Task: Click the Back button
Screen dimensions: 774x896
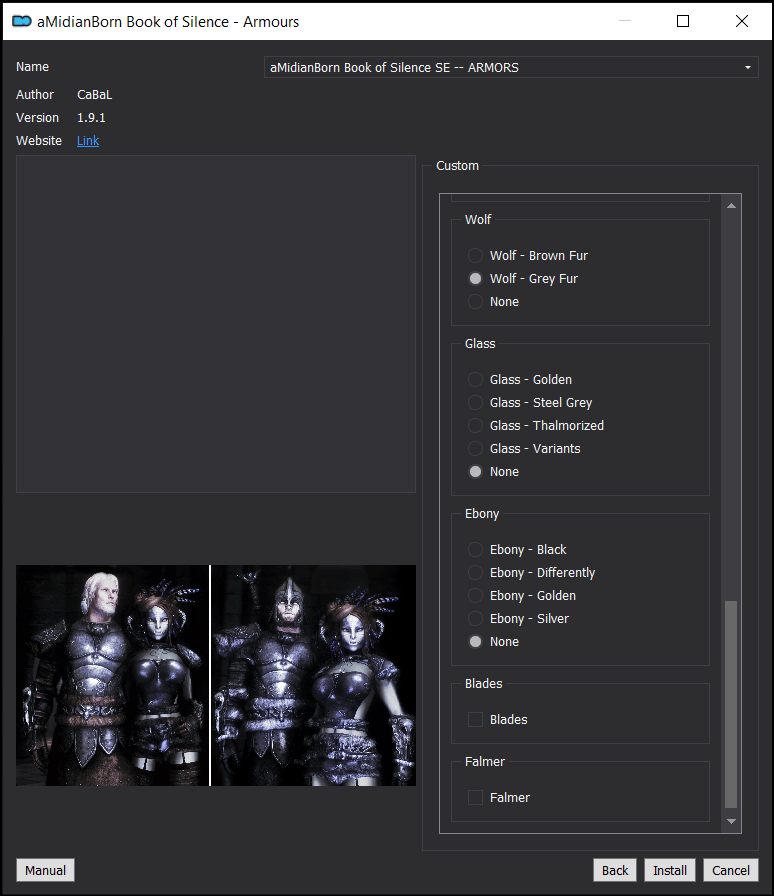Action: [x=615, y=870]
